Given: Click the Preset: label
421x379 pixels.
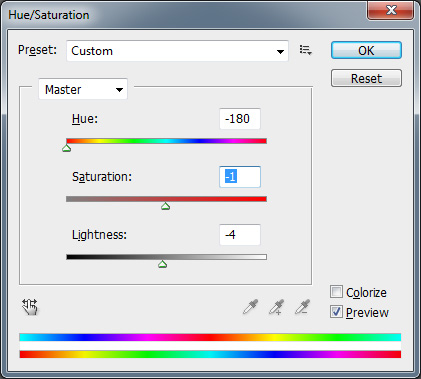Looking at the screenshot, I should click(x=37, y=50).
